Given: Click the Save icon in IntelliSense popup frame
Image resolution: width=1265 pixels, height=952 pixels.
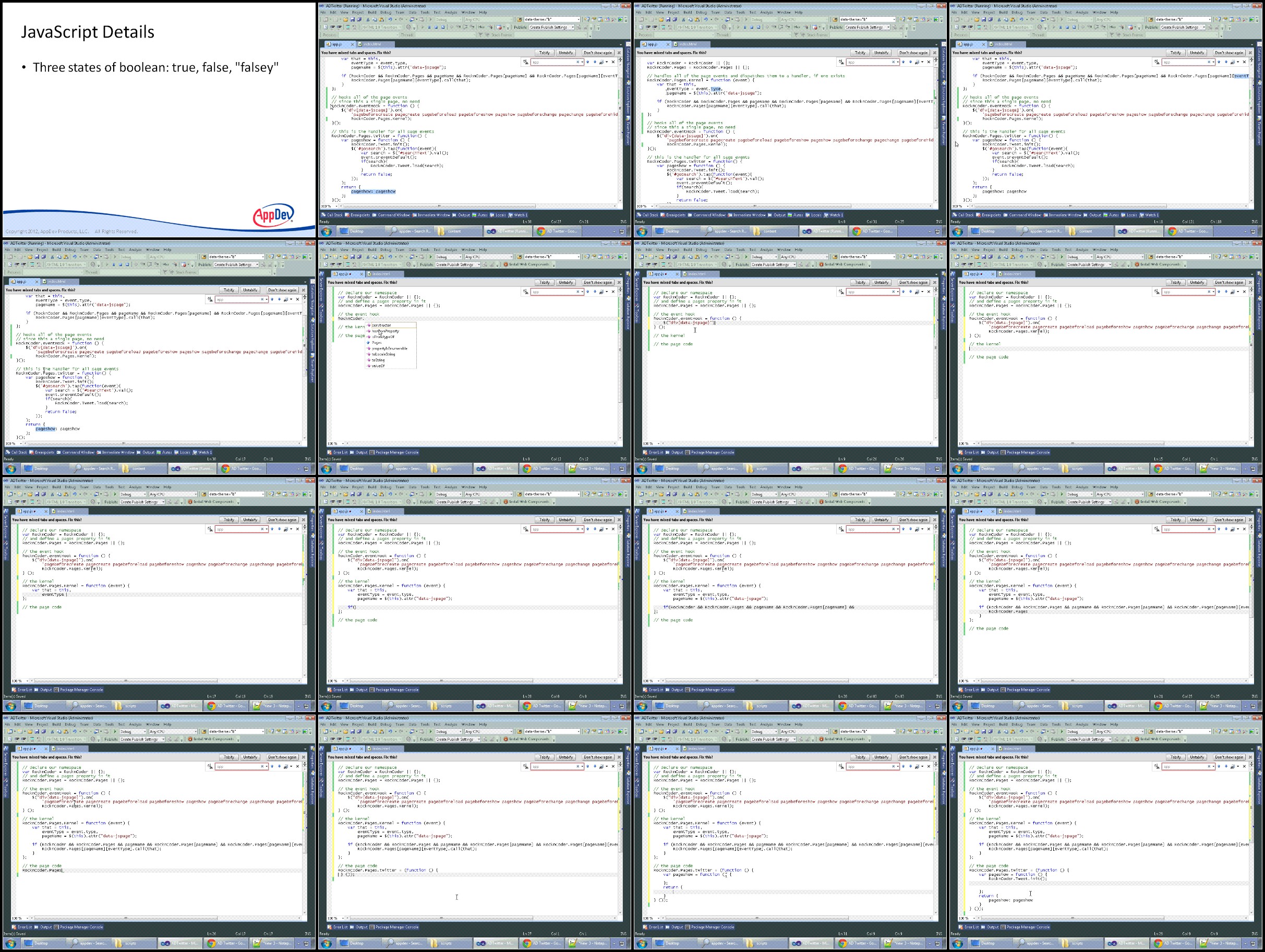Looking at the screenshot, I should pyautogui.click(x=353, y=257).
